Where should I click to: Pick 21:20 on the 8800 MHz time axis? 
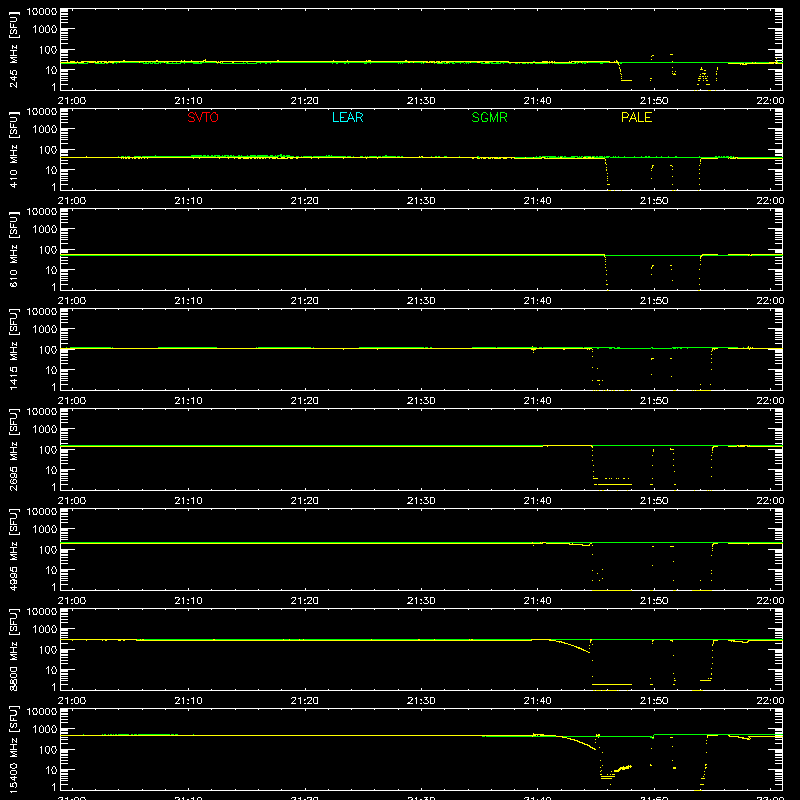(305, 701)
